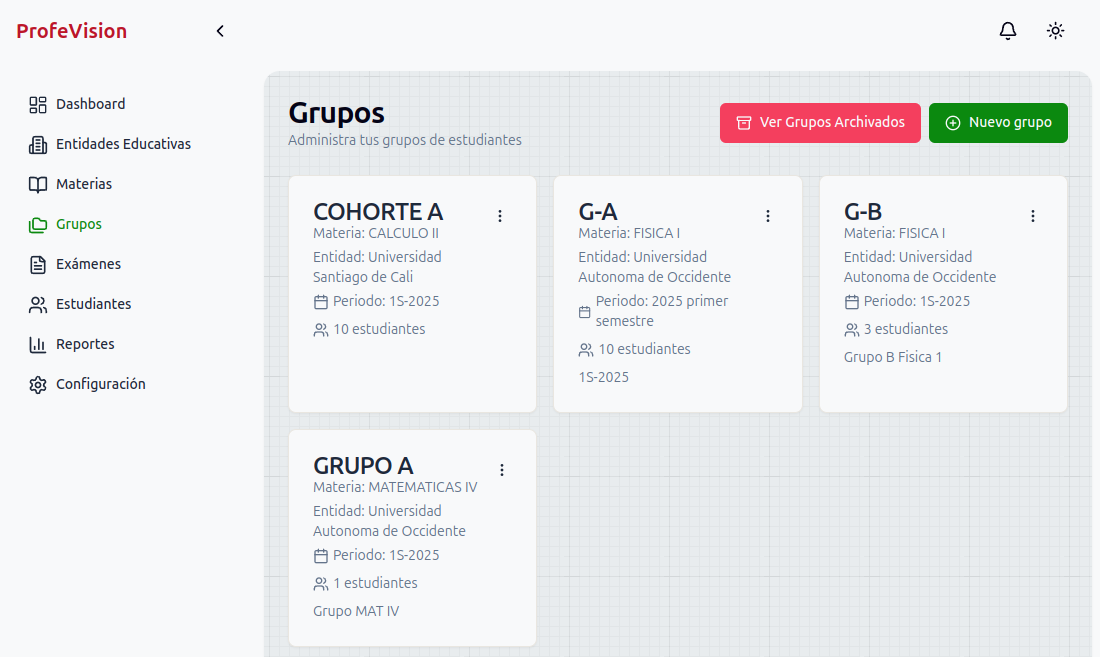Viewport: 1100px width, 657px height.
Task: Go to Dashboard menu label
Action: pyautogui.click(x=90, y=104)
